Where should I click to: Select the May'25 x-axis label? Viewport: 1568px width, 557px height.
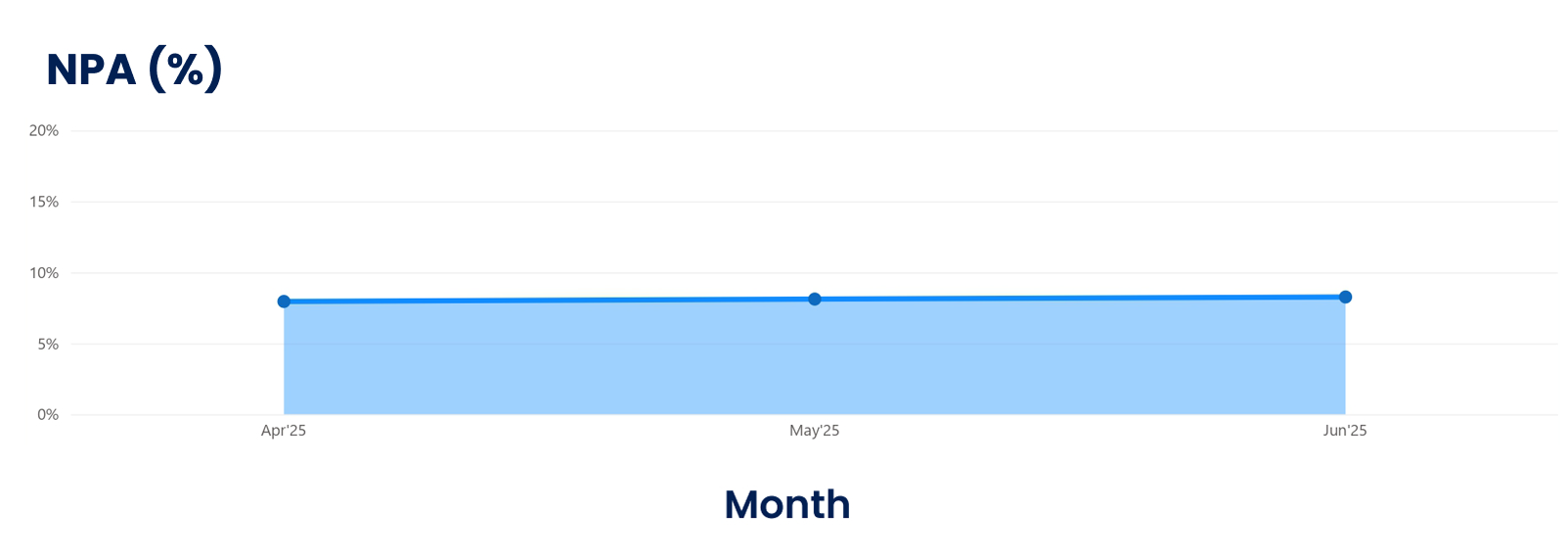(815, 431)
